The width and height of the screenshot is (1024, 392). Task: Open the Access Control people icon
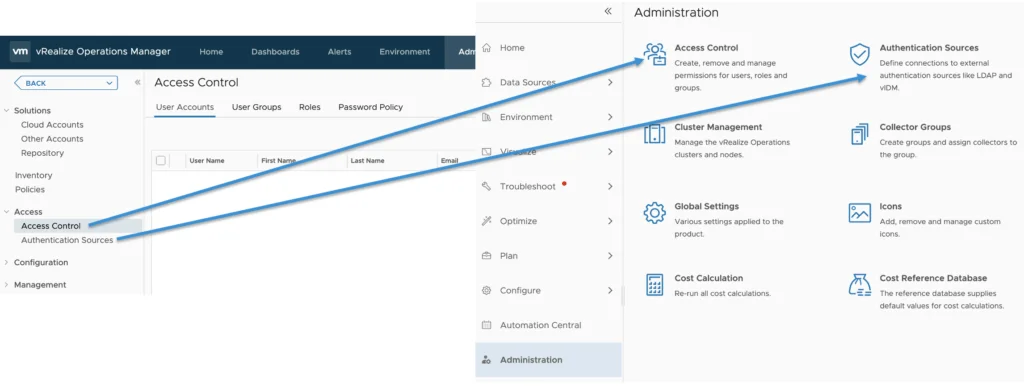coord(654,55)
